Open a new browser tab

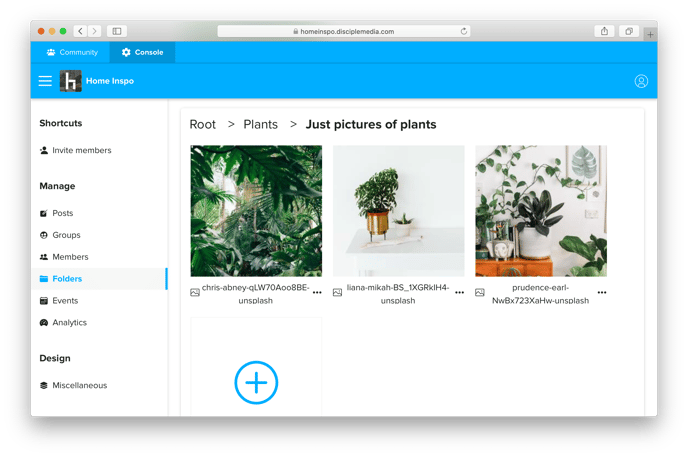click(650, 34)
